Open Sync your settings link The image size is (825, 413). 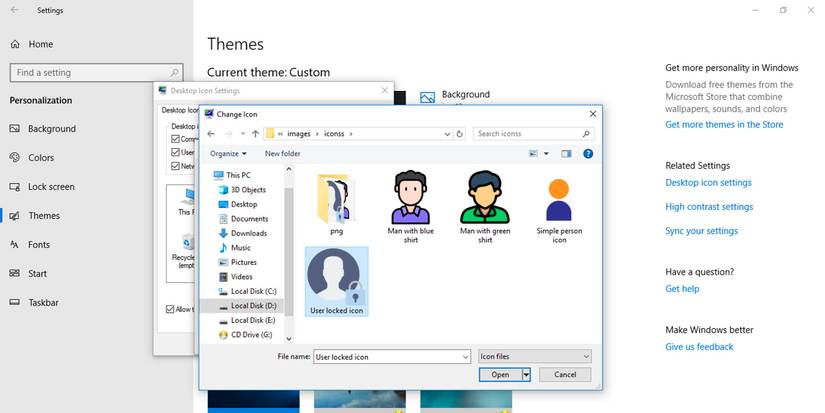point(701,231)
